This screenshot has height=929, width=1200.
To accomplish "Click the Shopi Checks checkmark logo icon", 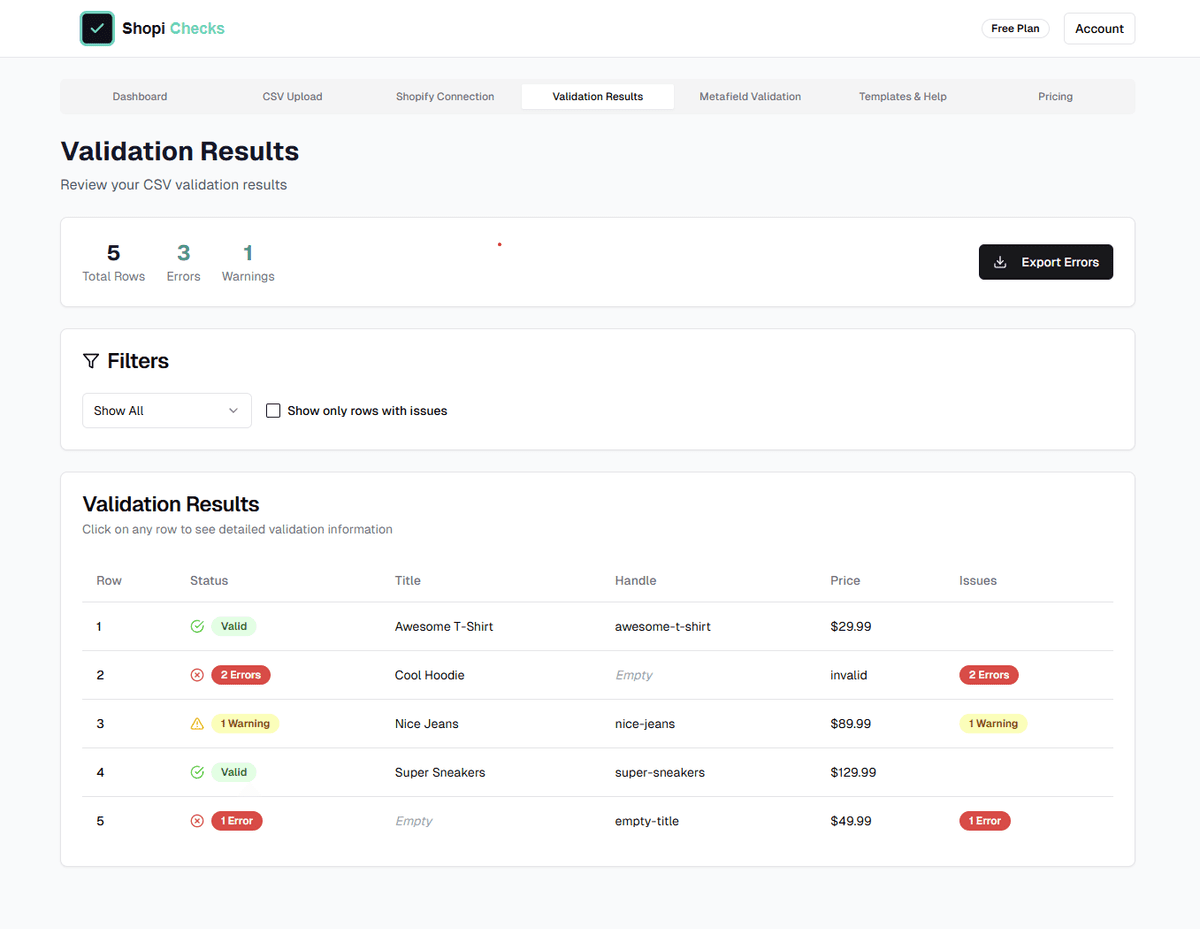I will click(x=97, y=28).
